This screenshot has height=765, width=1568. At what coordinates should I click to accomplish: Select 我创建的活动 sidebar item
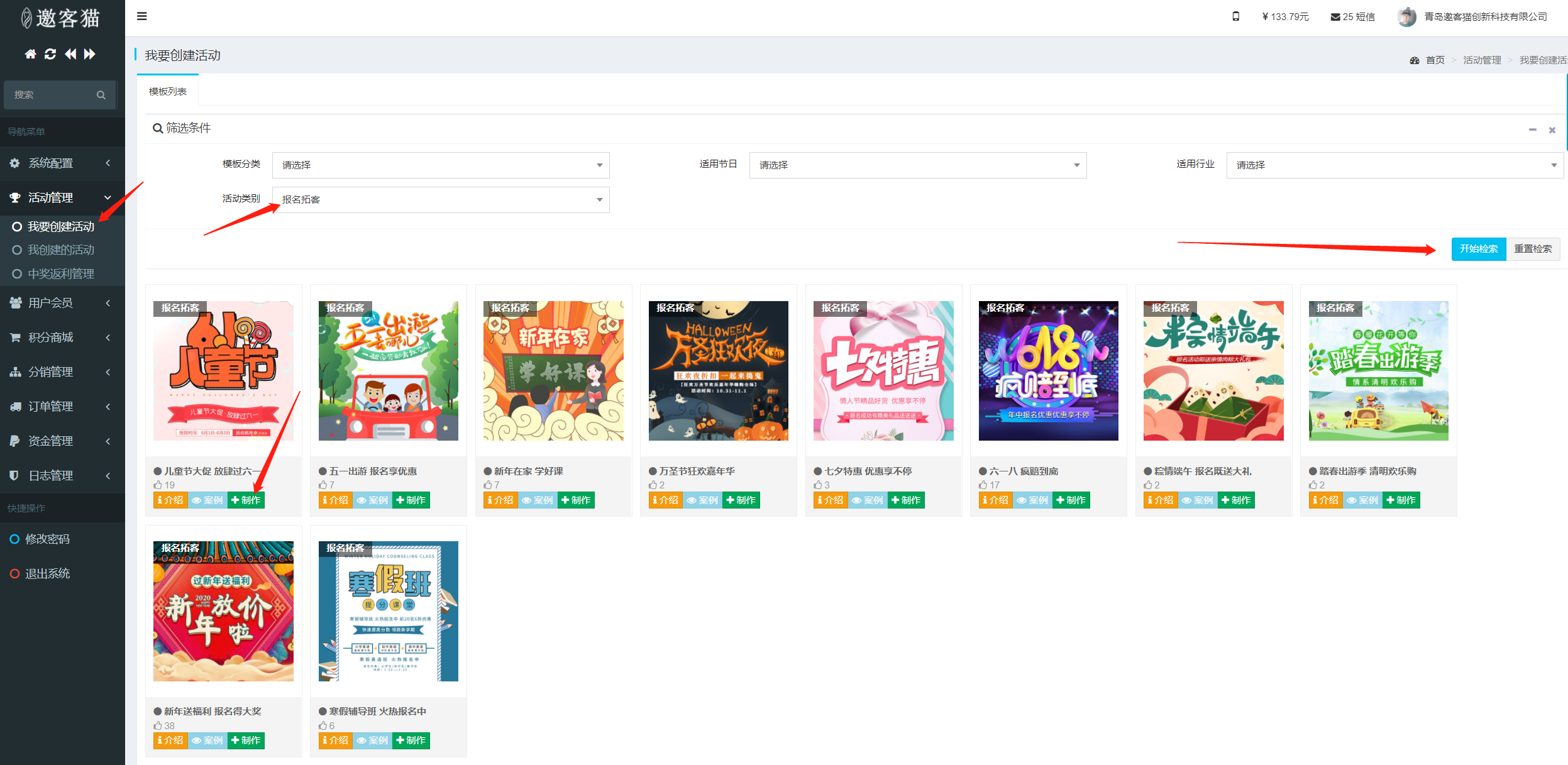[x=60, y=250]
